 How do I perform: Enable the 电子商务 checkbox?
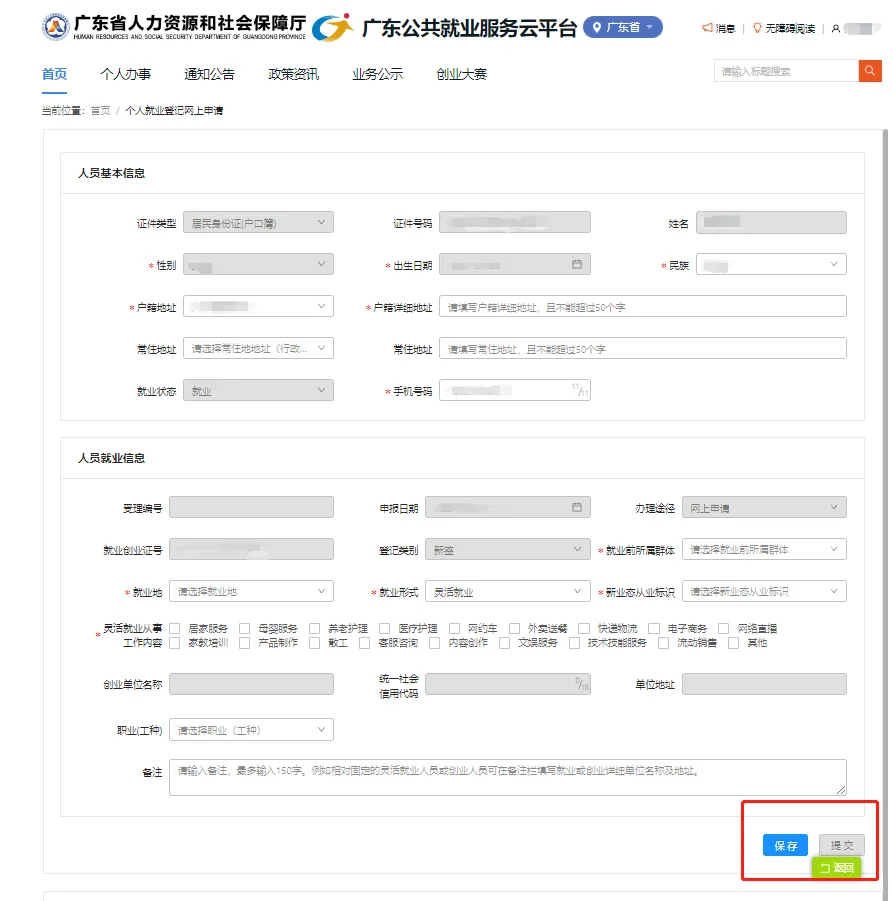(x=654, y=628)
